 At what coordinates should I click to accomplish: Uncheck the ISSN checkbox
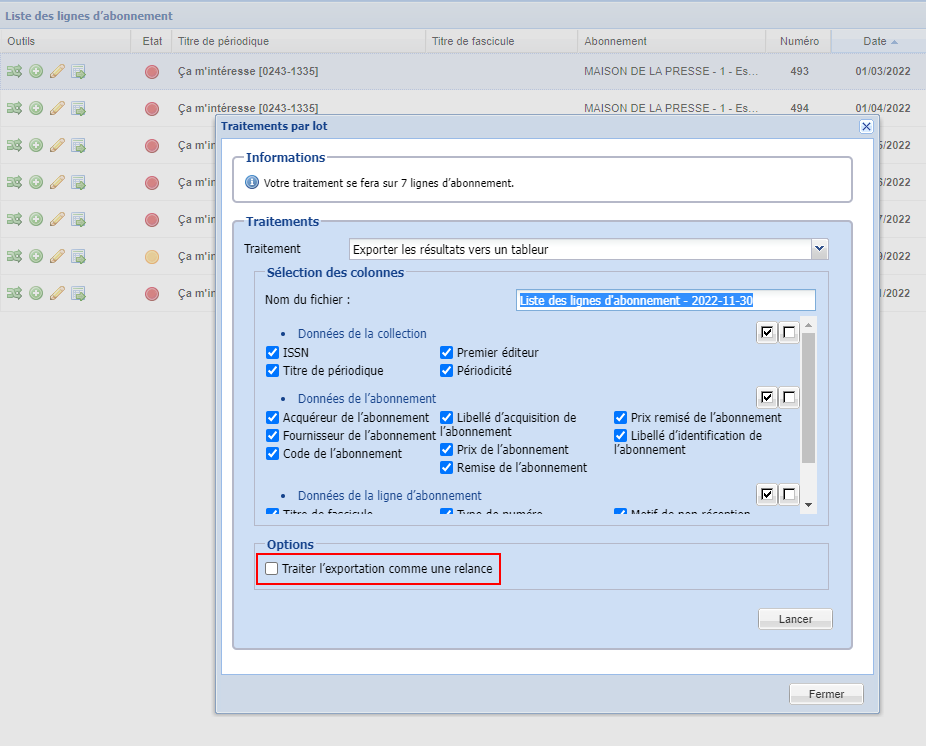click(x=272, y=353)
